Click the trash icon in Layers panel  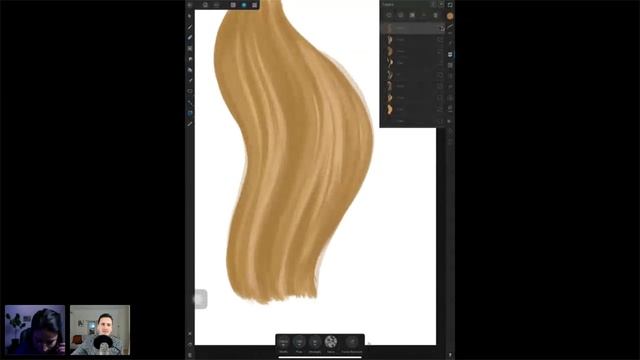(435, 15)
